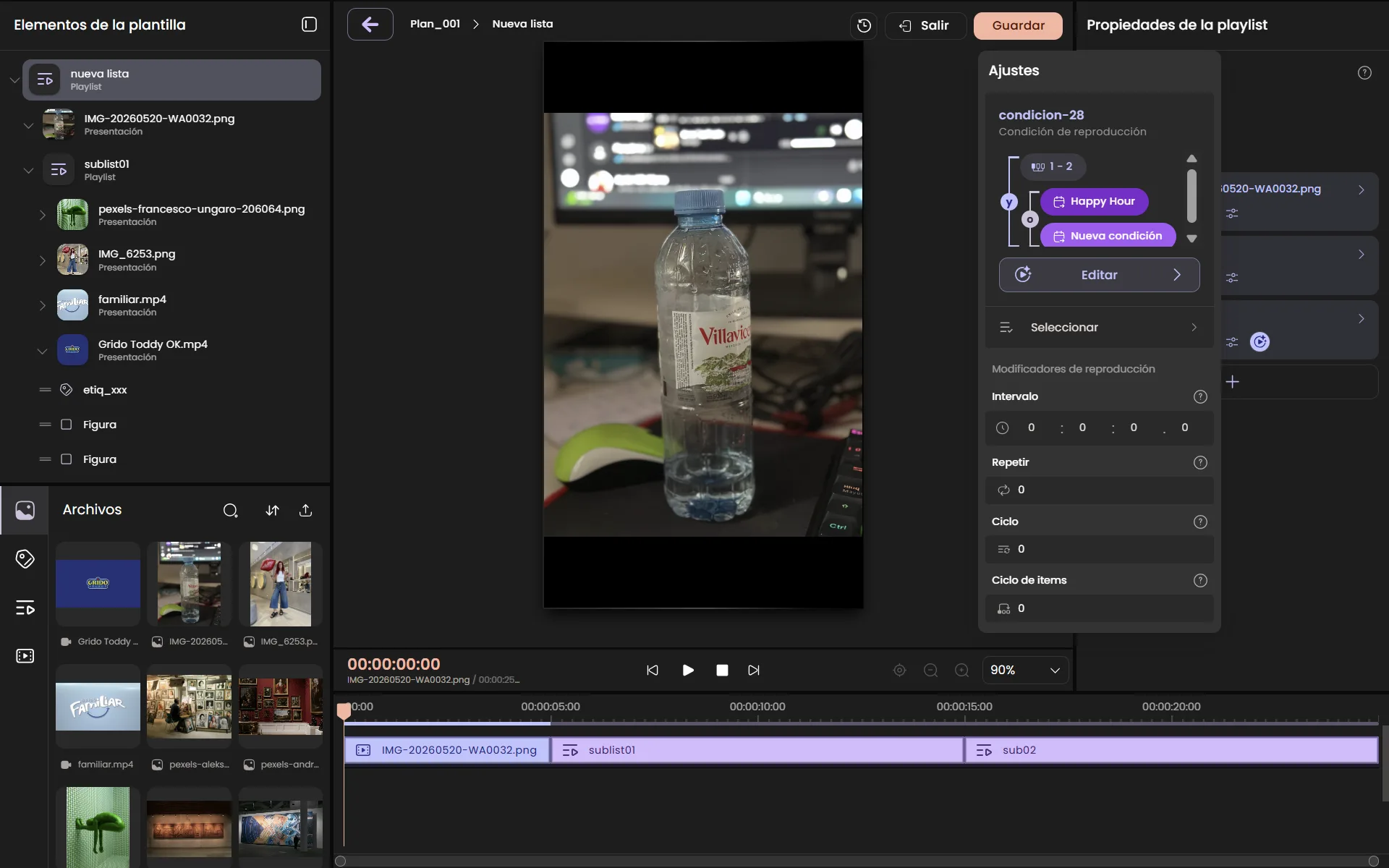Switch to the tags sidebar tab
This screenshot has width=1389, height=868.
pos(25,558)
